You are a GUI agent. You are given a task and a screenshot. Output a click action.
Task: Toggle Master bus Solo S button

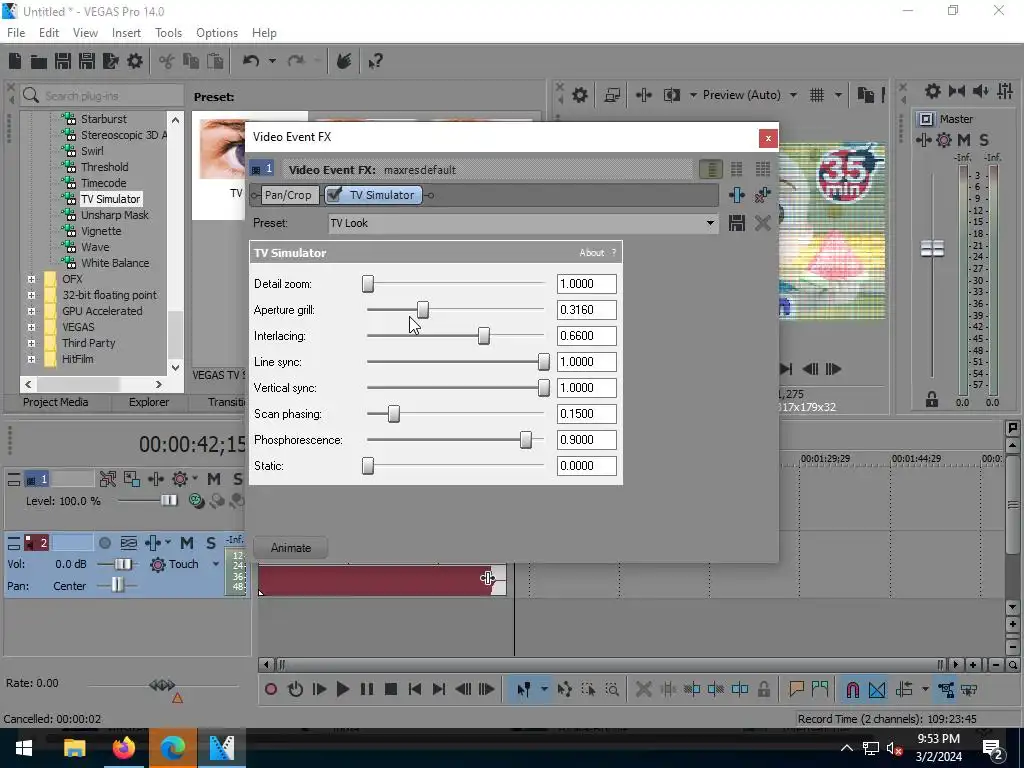tap(984, 140)
